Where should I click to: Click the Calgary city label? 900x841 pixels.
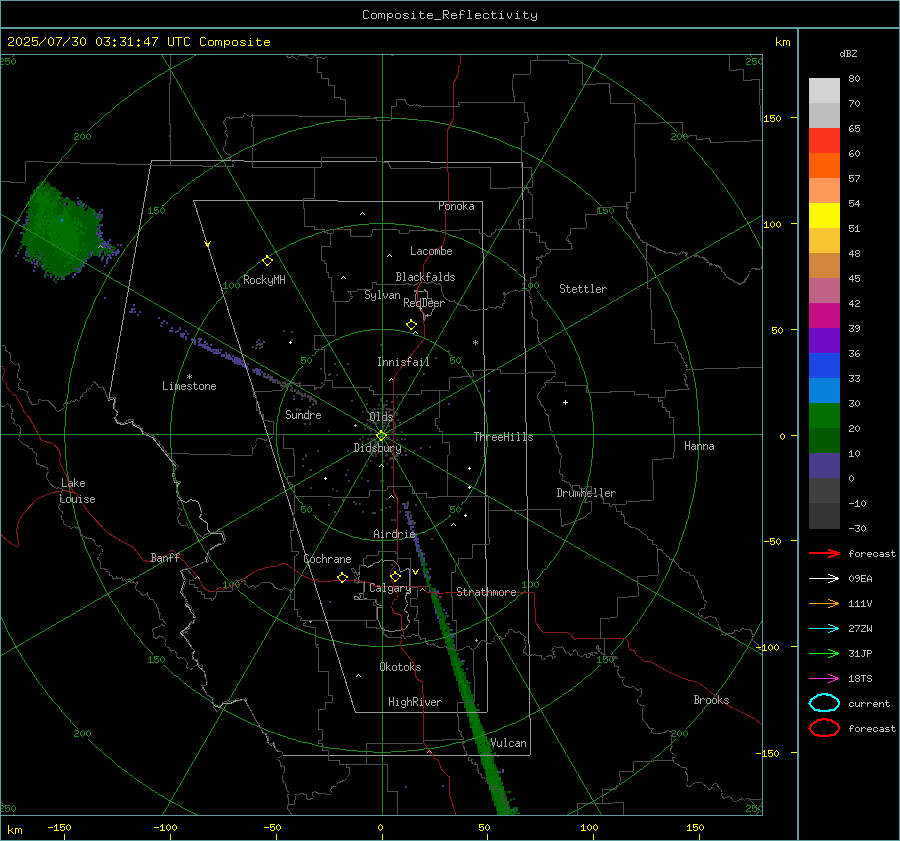(390, 588)
